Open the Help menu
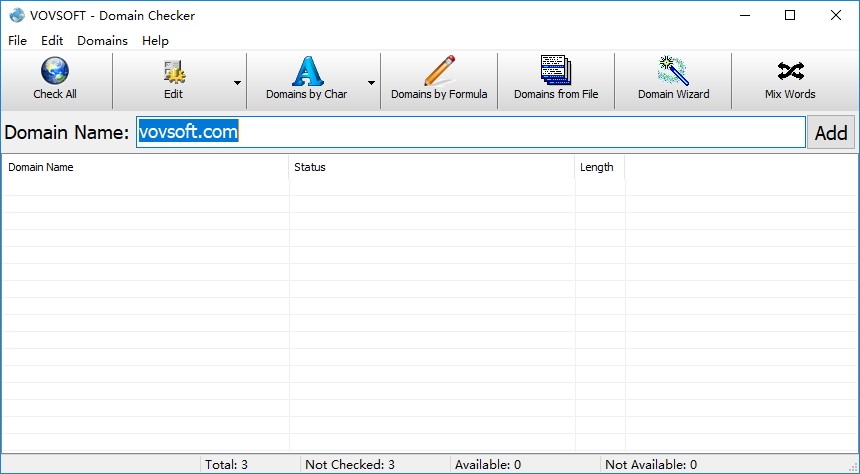Screen dimensions: 860x474 (x=155, y=41)
